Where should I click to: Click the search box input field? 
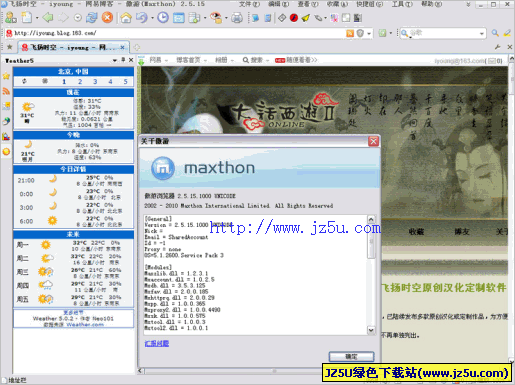click(443, 33)
